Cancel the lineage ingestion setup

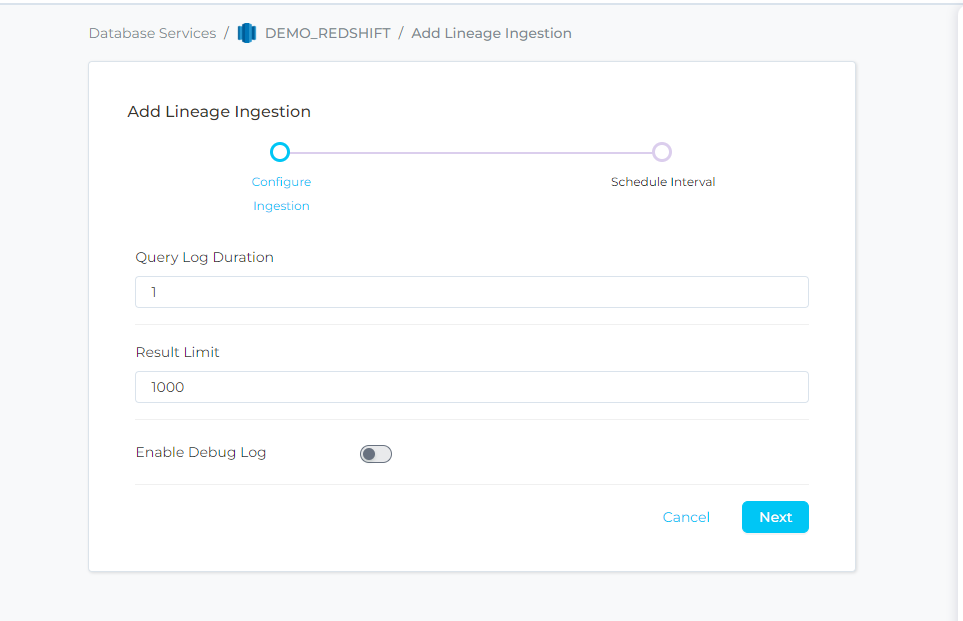pyautogui.click(x=686, y=517)
